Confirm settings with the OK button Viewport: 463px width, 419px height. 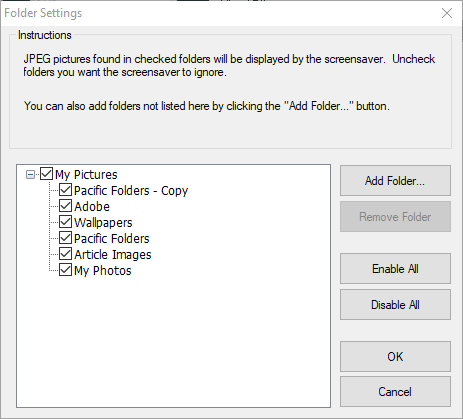(x=395, y=357)
